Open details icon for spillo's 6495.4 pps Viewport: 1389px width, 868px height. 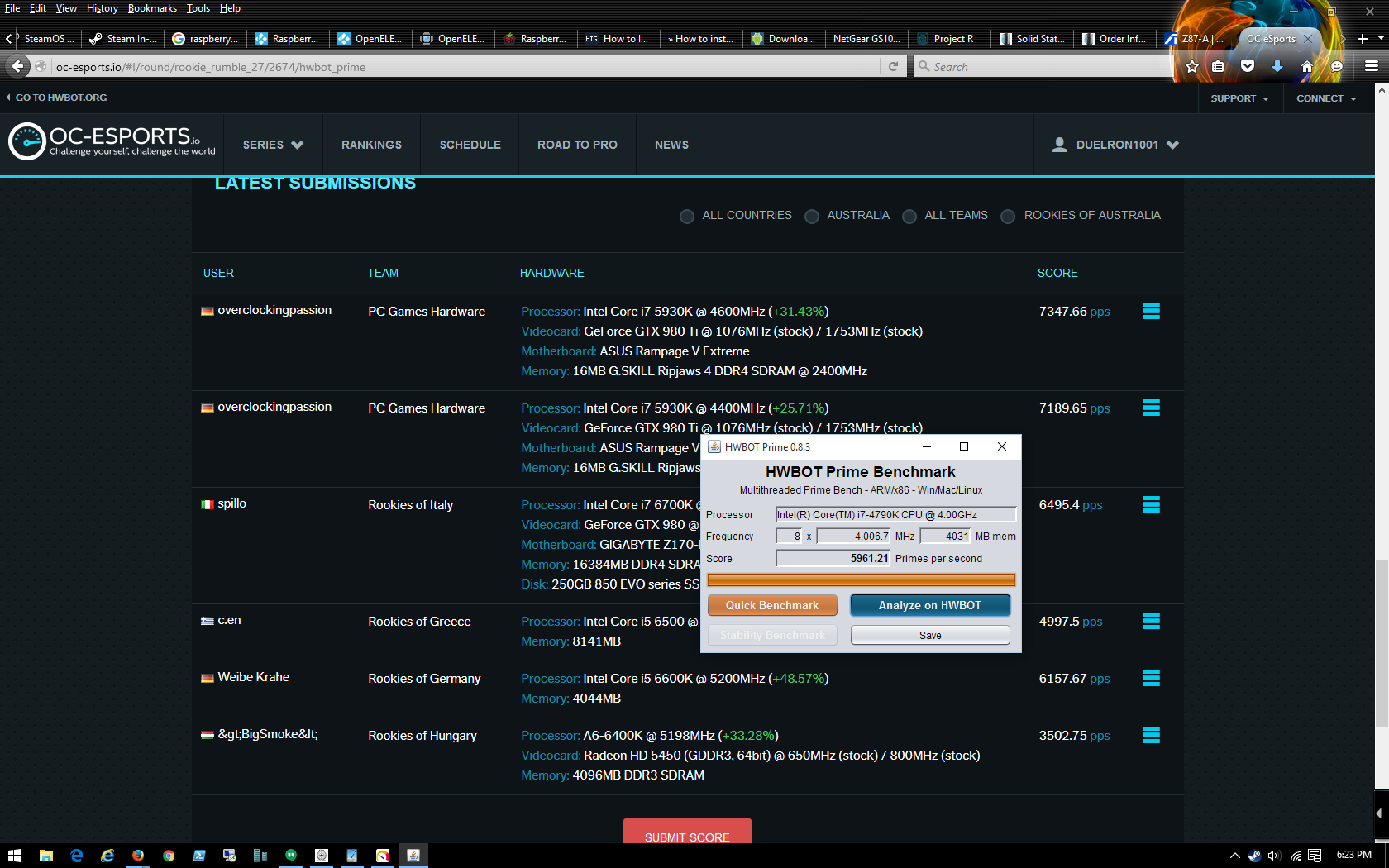point(1151,504)
